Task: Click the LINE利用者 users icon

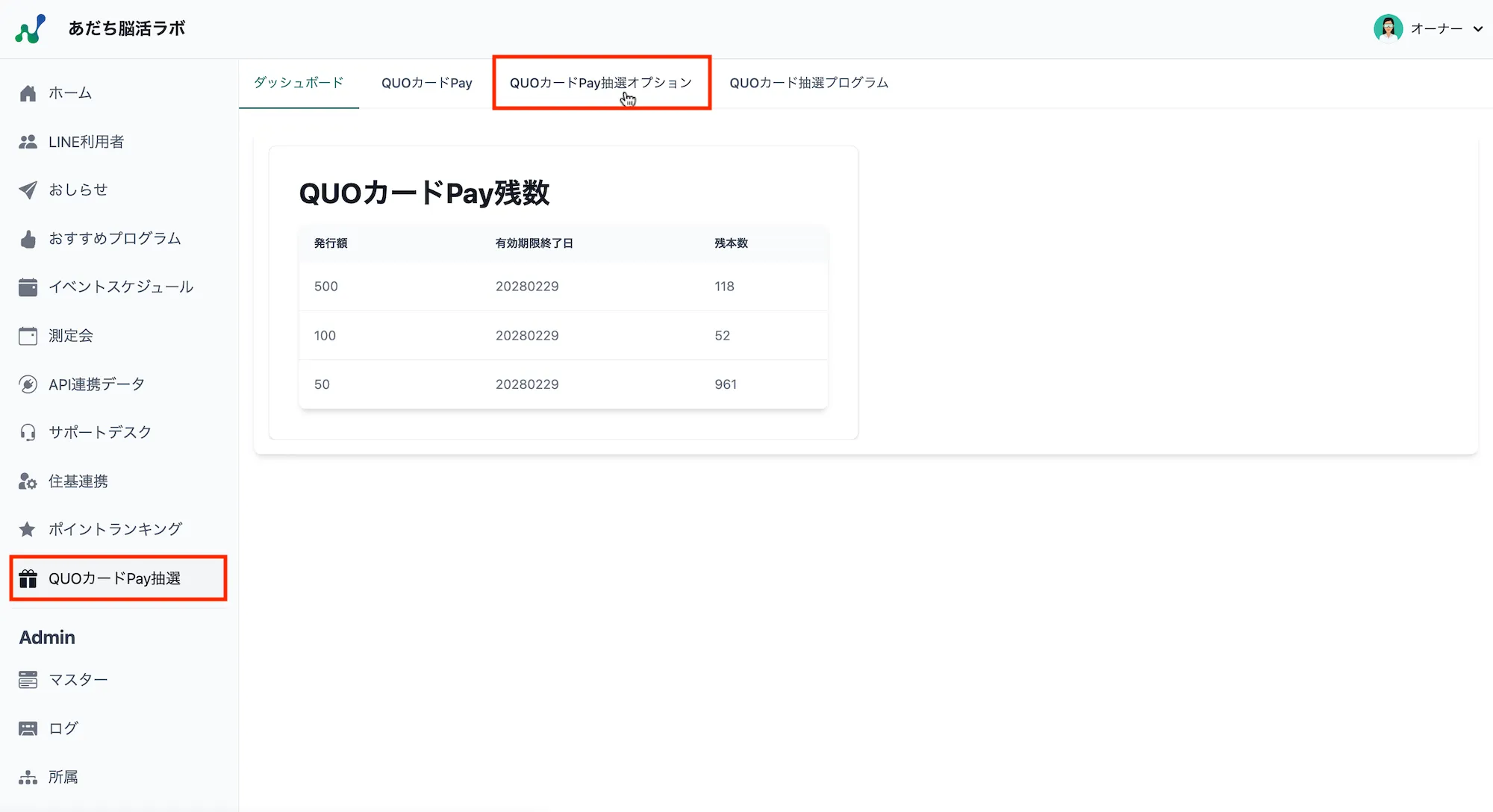Action: (28, 141)
